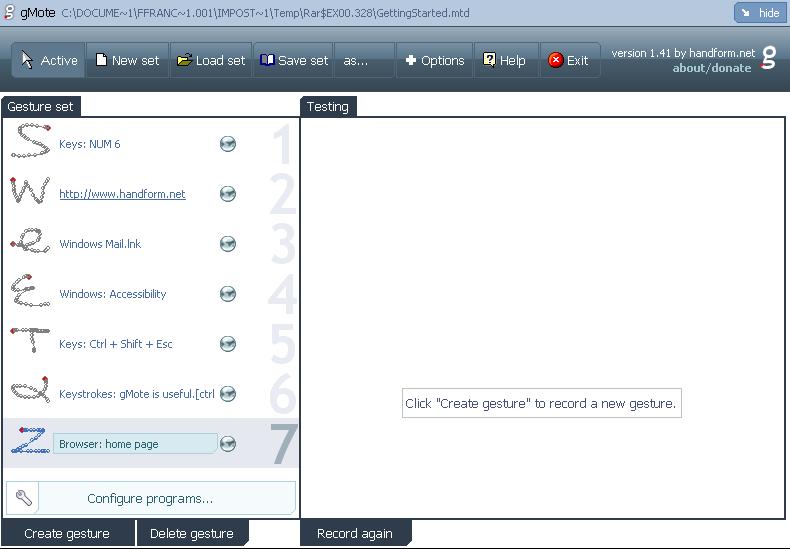
Task: Open action menu for Browser: home page gesture
Action: pos(228,444)
